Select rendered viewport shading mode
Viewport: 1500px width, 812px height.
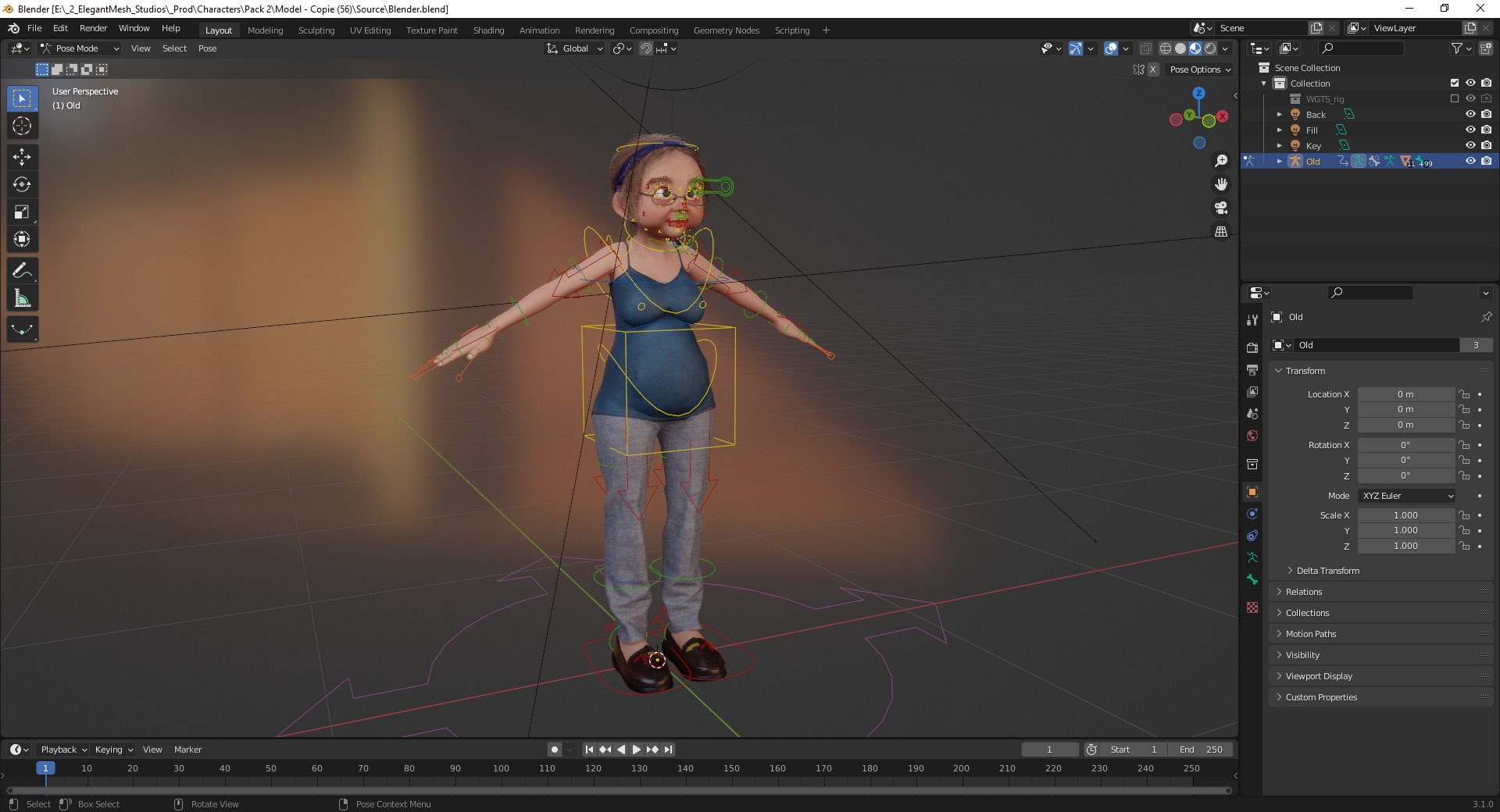pos(1210,48)
